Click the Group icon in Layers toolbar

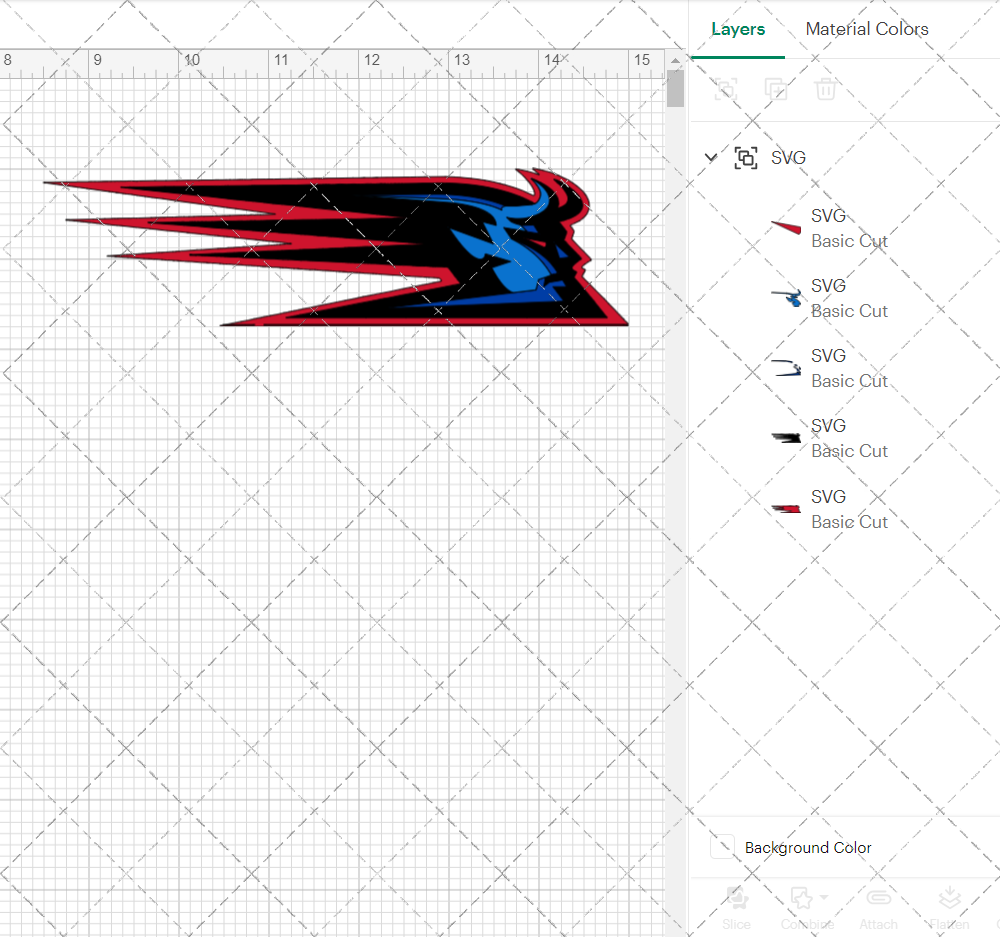point(726,89)
